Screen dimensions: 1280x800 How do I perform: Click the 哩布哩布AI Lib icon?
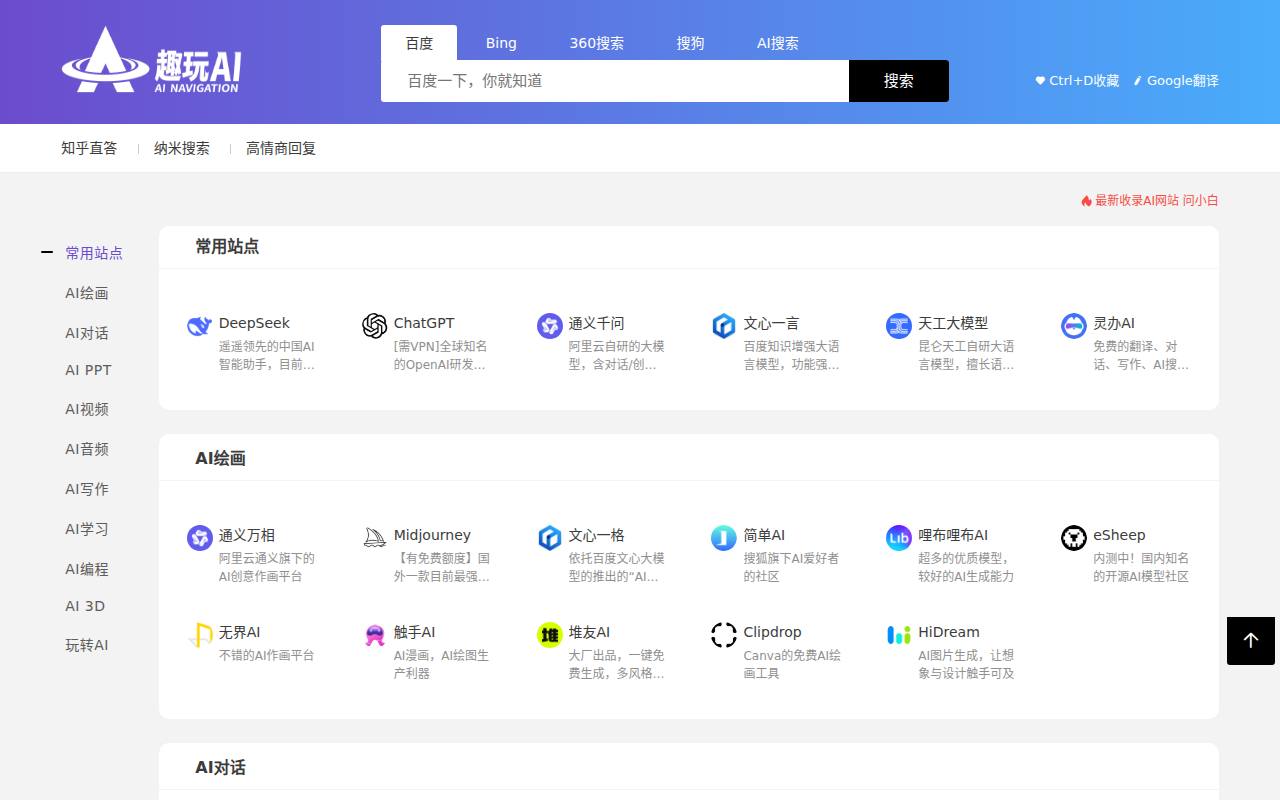[899, 538]
